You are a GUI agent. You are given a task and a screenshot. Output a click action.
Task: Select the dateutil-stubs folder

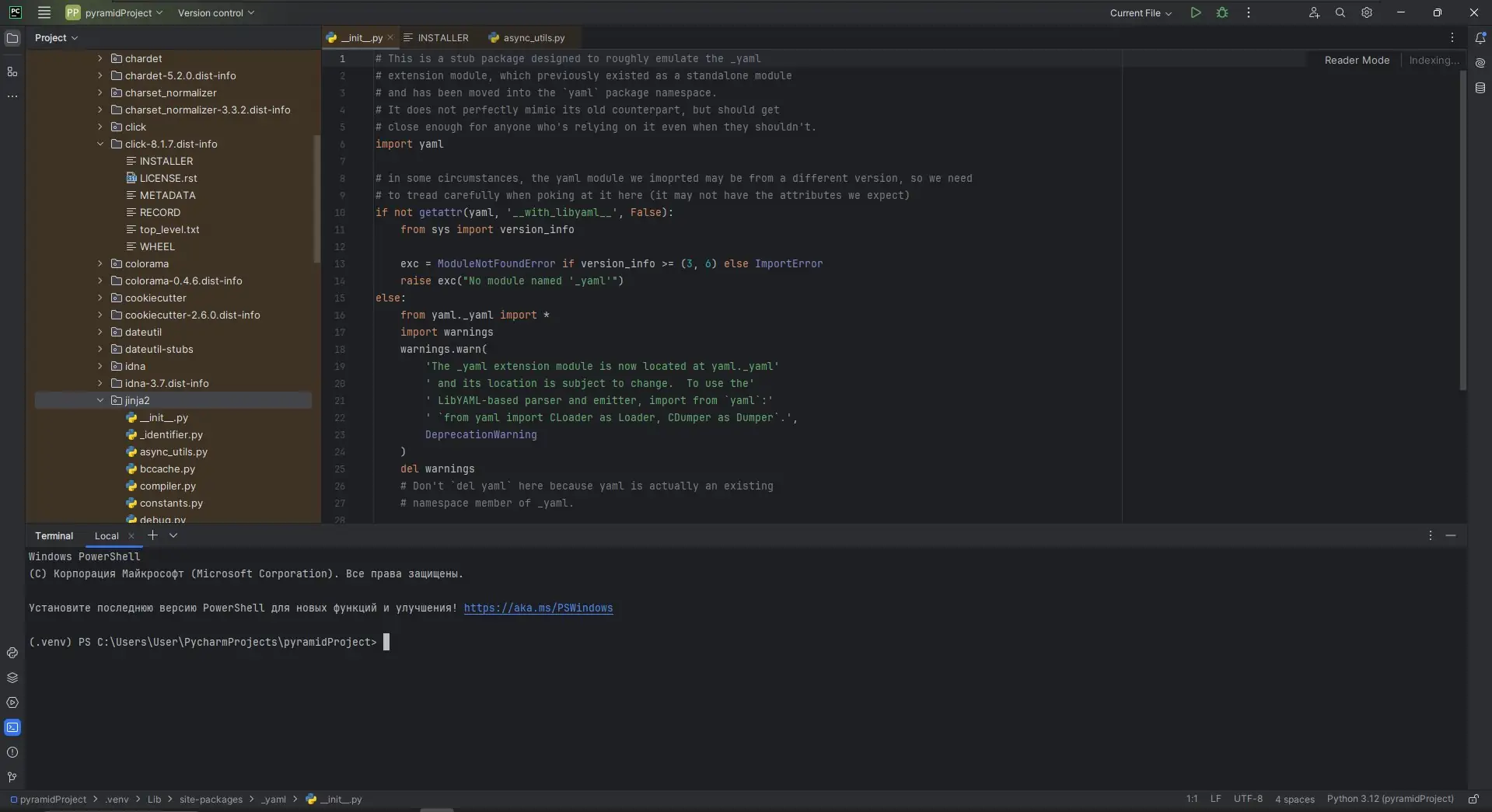159,349
